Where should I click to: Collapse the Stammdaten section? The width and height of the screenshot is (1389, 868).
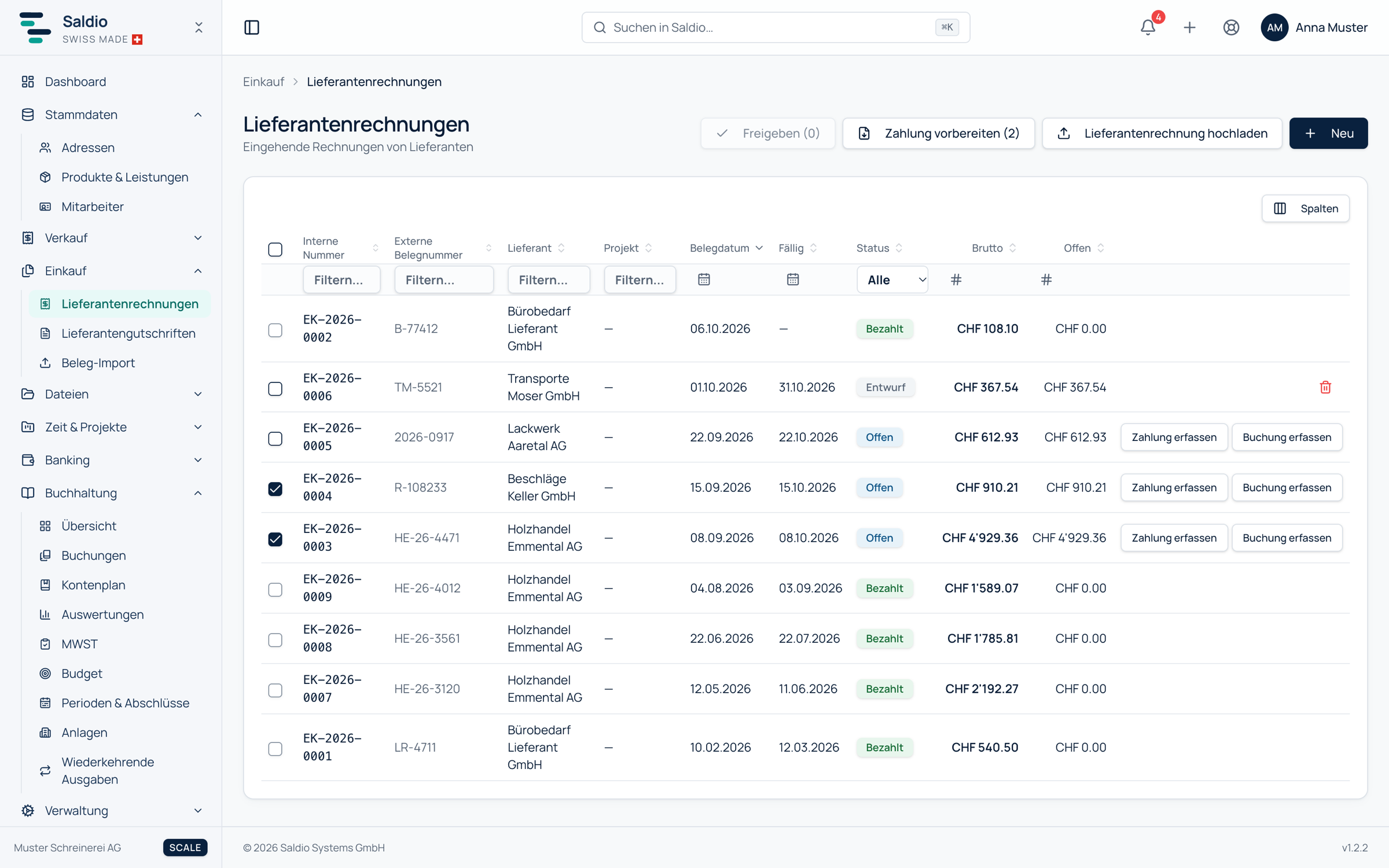pos(111,115)
